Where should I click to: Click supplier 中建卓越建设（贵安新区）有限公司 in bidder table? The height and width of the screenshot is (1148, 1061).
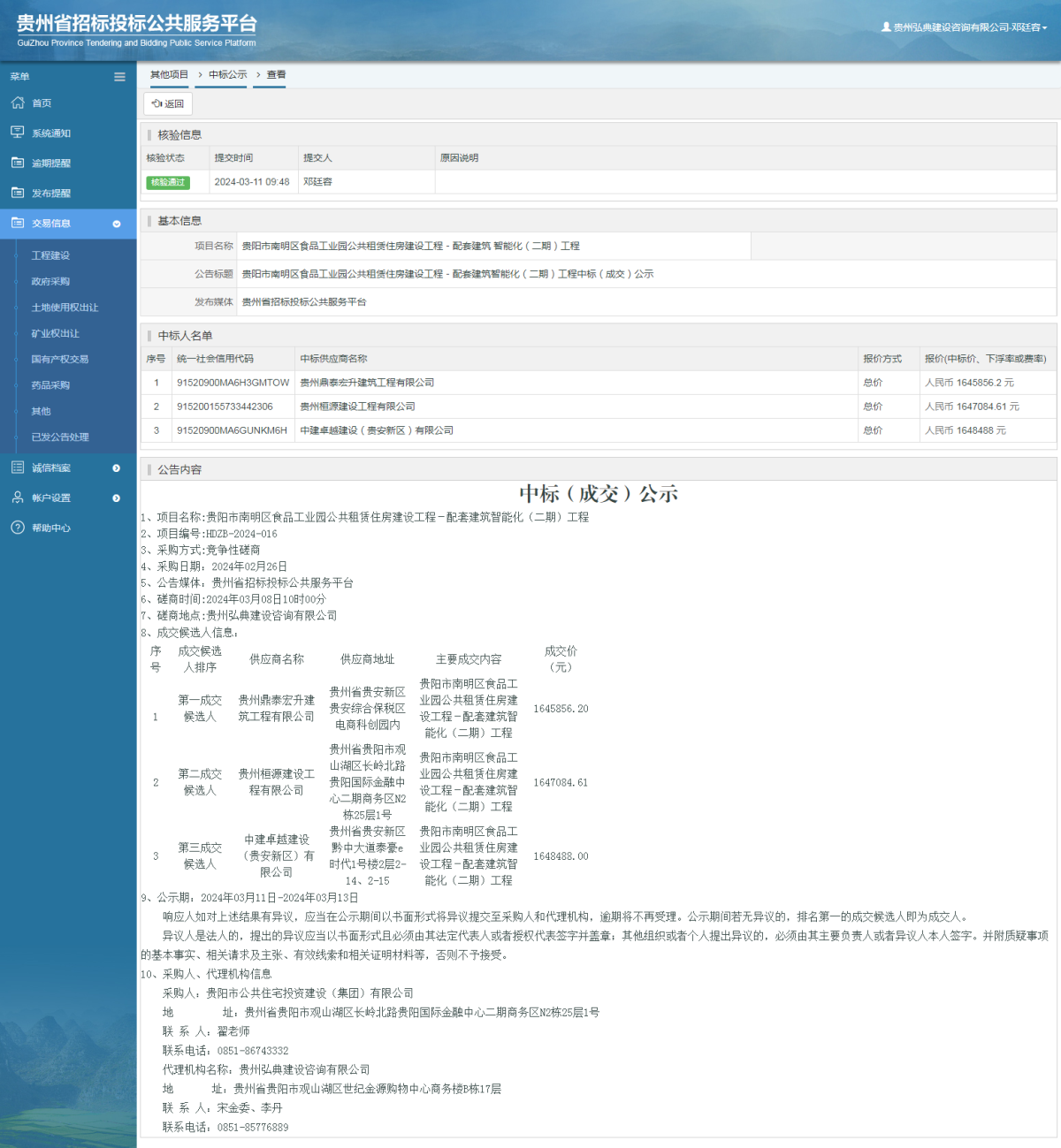click(x=377, y=430)
